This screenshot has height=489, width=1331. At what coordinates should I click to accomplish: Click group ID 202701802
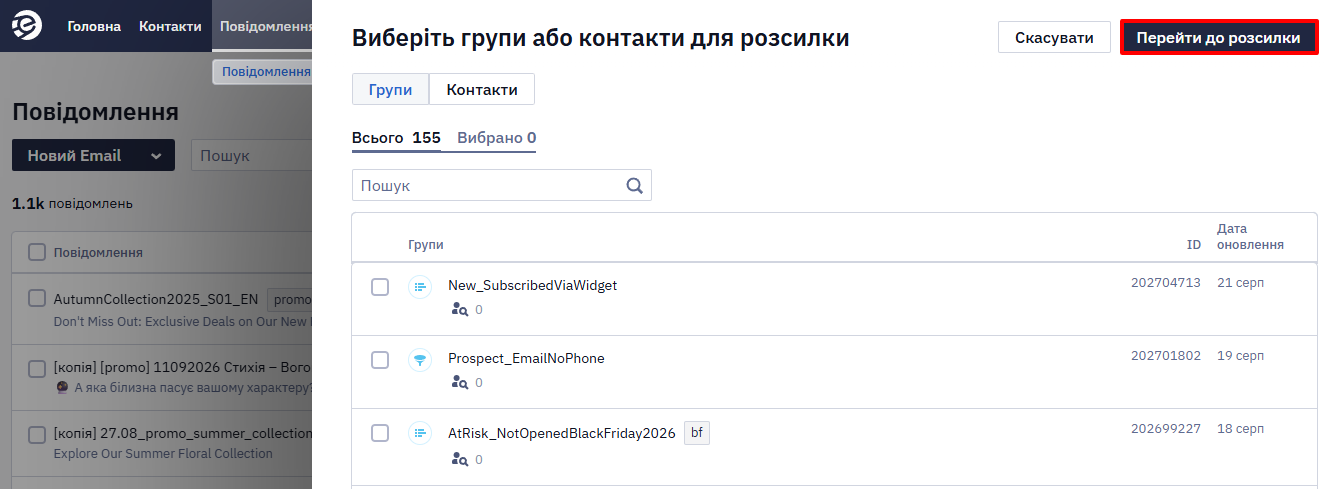(1166, 356)
